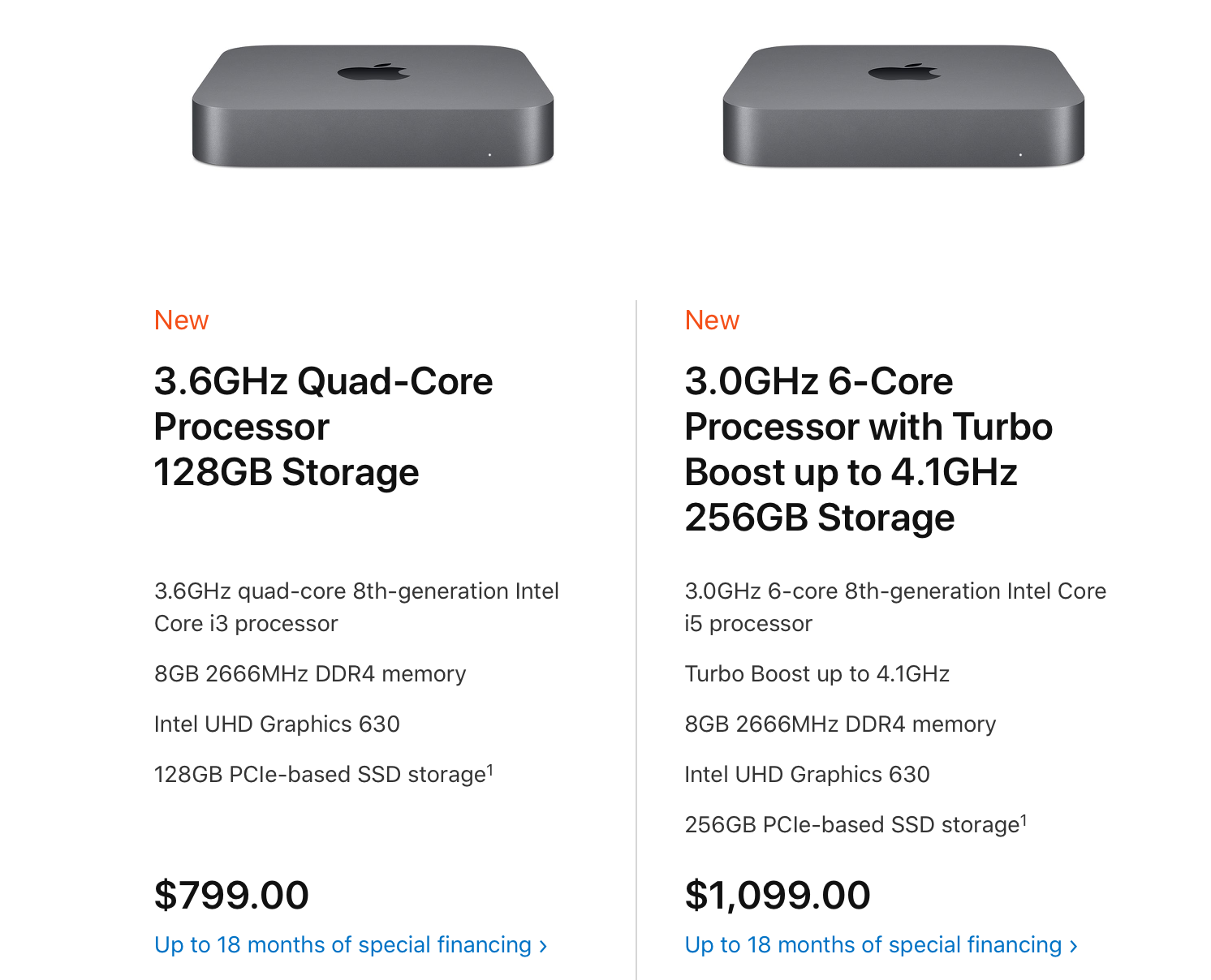
Task: Click the $1,099.00 price
Action: pos(778,896)
